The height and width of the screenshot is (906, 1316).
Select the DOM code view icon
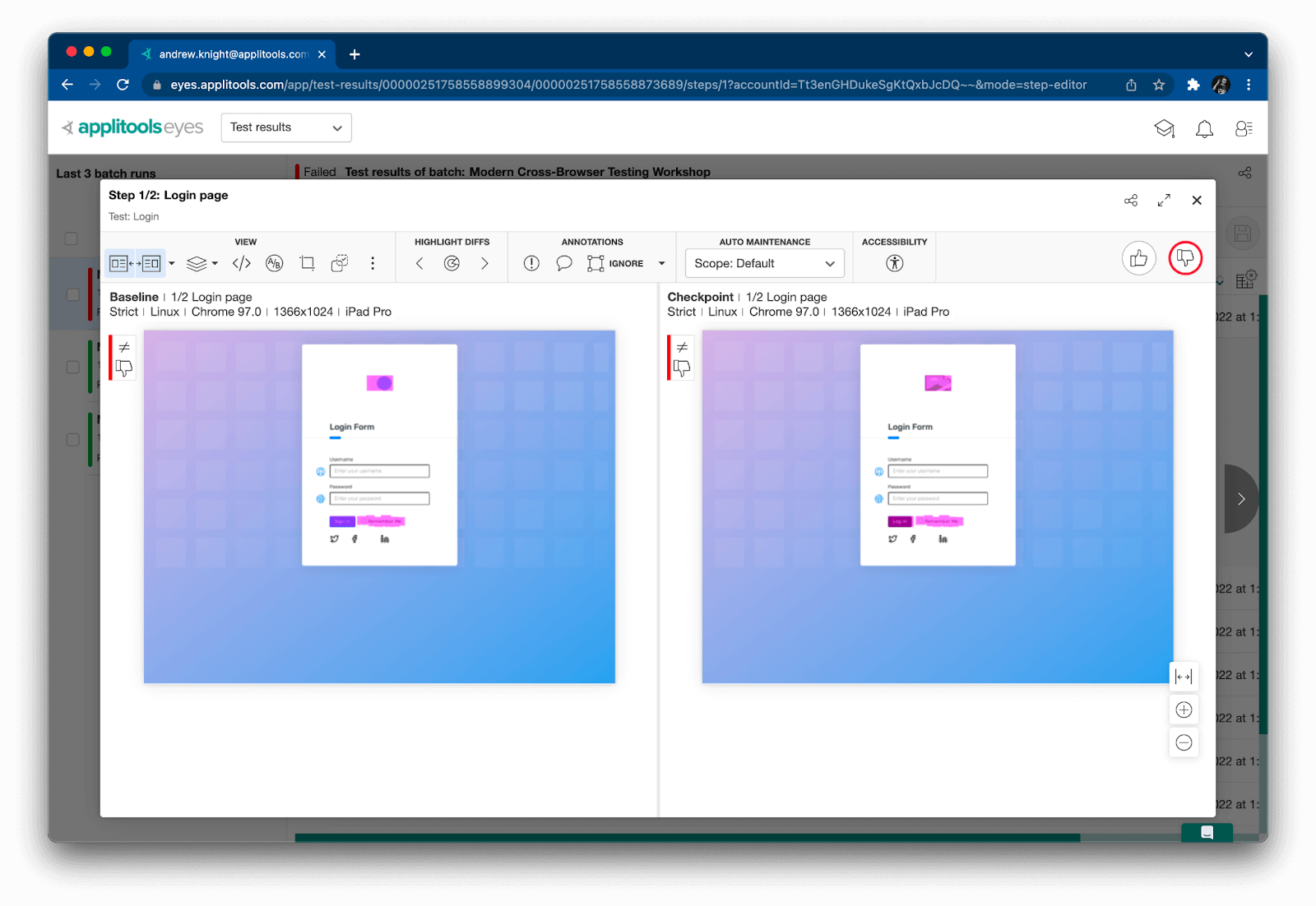tap(241, 263)
